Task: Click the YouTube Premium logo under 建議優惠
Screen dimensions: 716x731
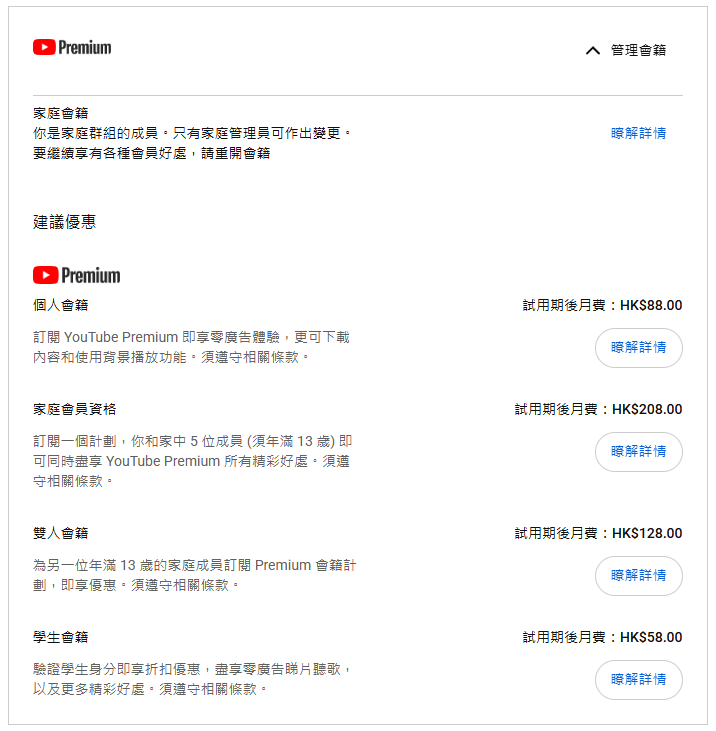Action: coord(76,275)
